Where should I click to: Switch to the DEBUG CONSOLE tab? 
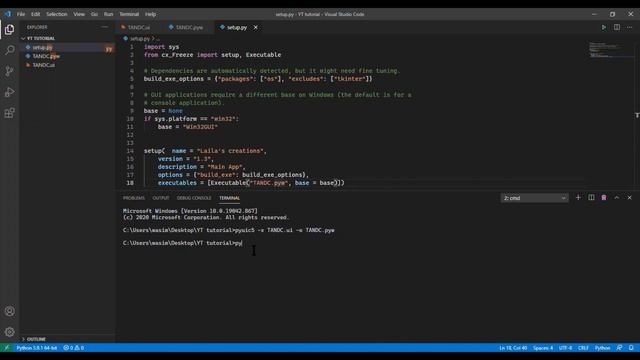tap(194, 198)
